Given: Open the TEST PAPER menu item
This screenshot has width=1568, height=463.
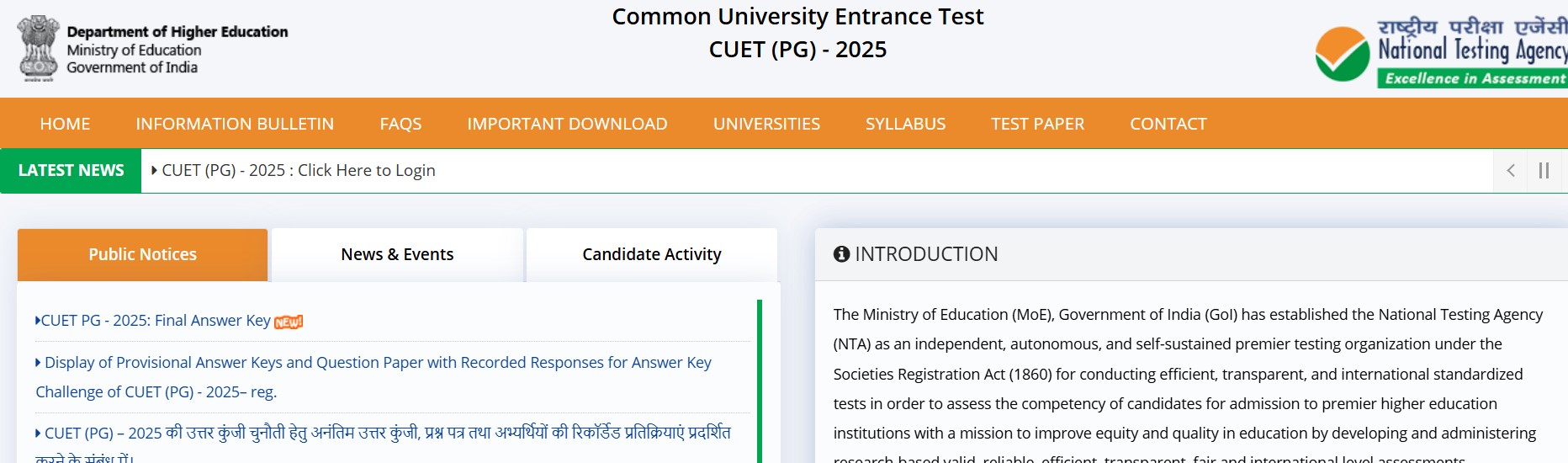Looking at the screenshot, I should (1037, 124).
